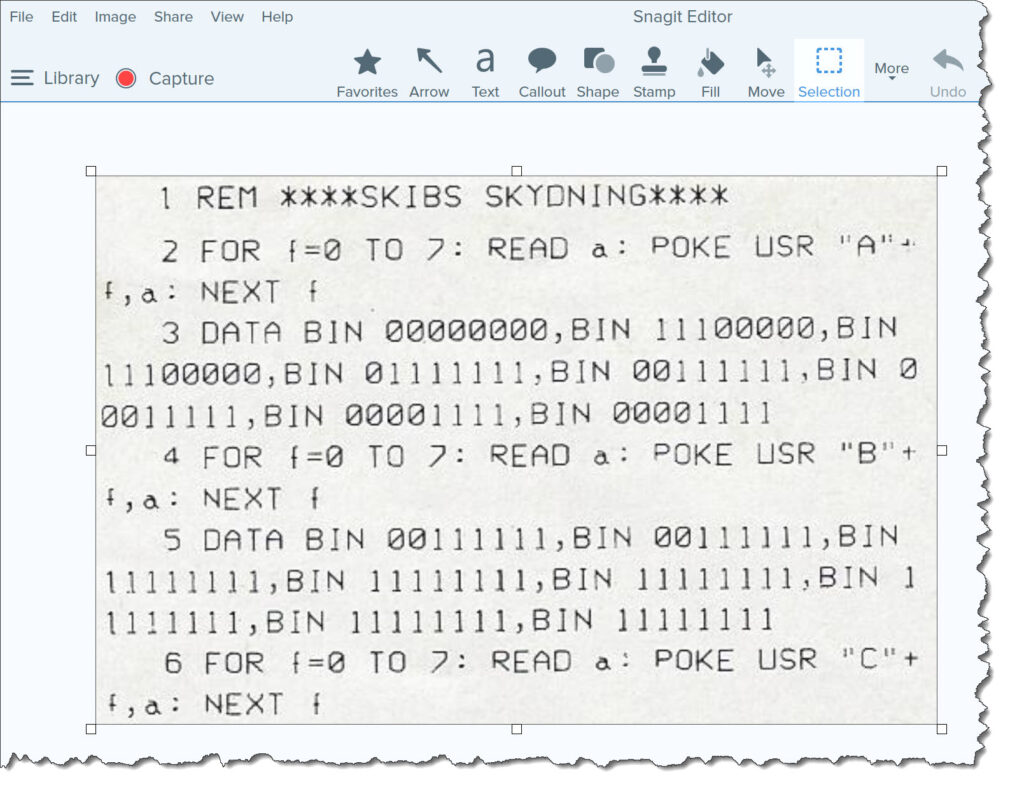
Task: Select the Shape tool
Action: pos(598,72)
